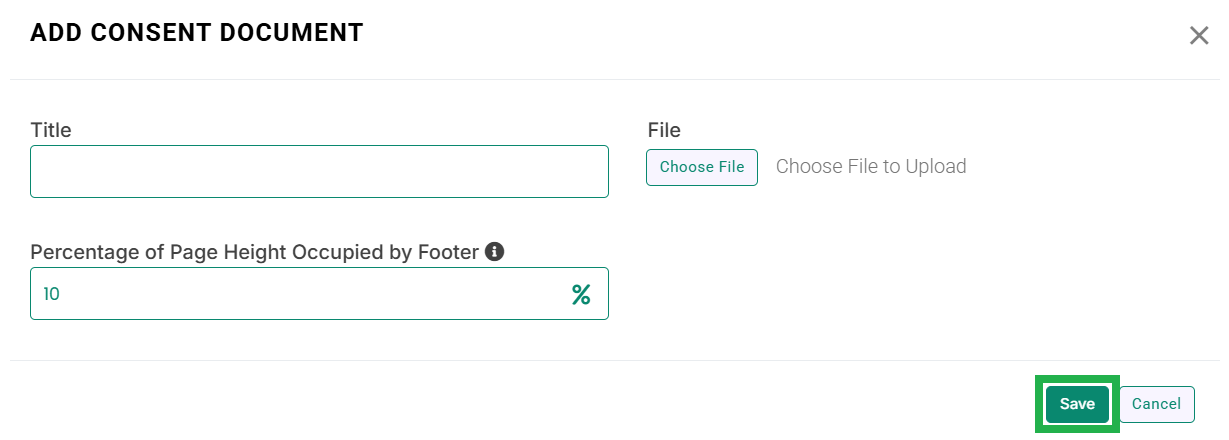The image size is (1229, 440).
Task: Click the File field label
Action: pyautogui.click(x=664, y=130)
